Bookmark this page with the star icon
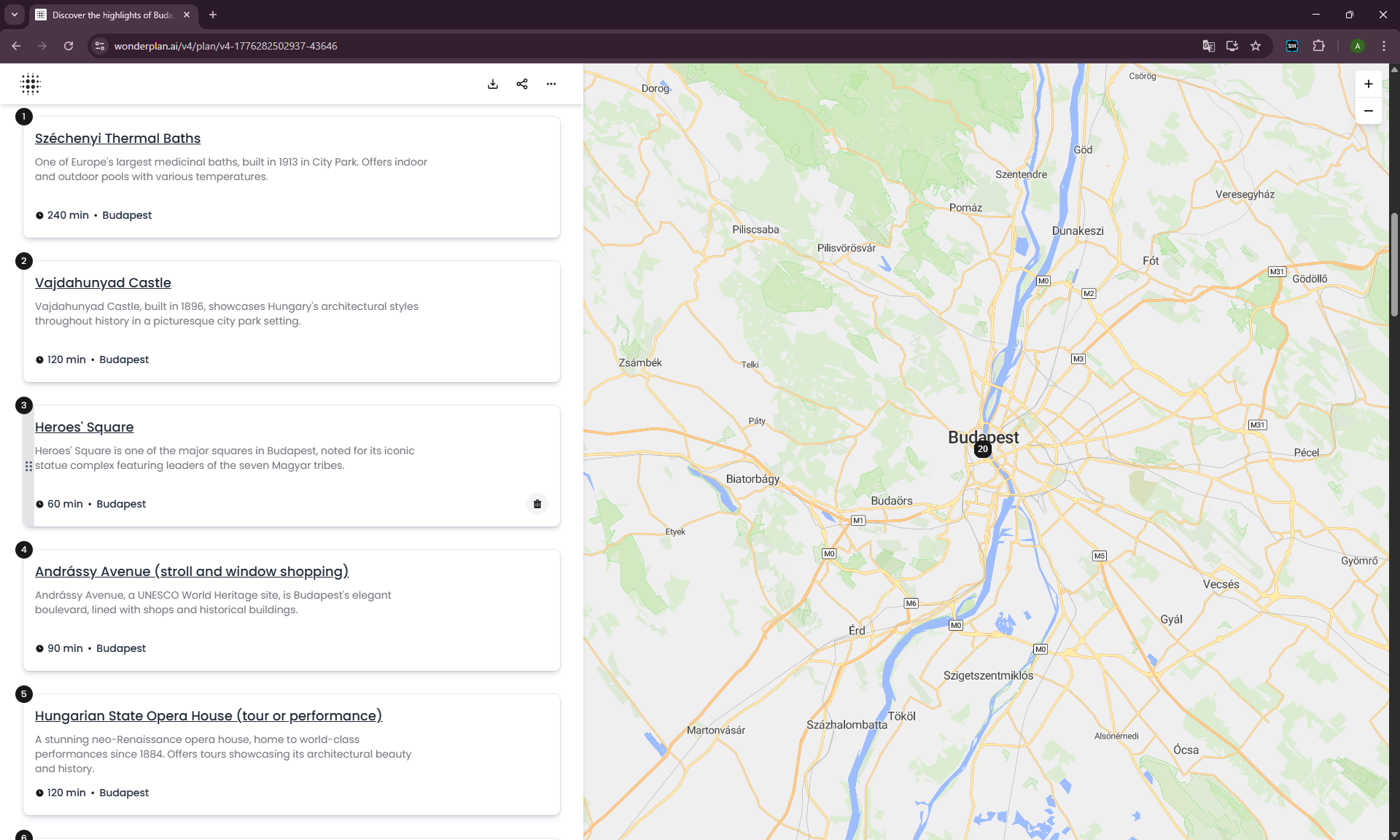 coord(1256,46)
